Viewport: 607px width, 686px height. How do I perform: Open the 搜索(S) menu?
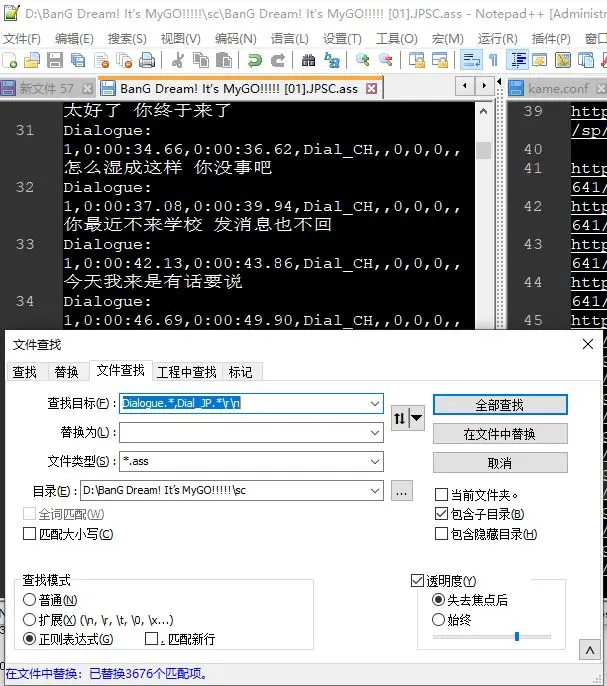pos(127,38)
